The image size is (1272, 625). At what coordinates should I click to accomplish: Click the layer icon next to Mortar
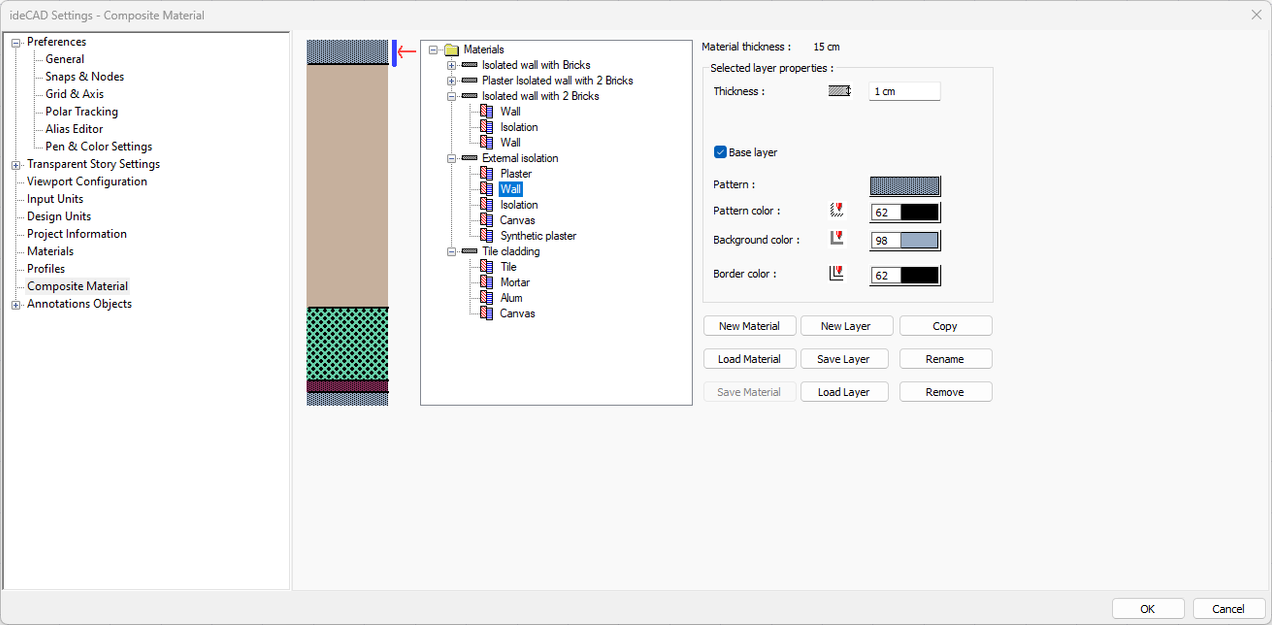click(489, 282)
